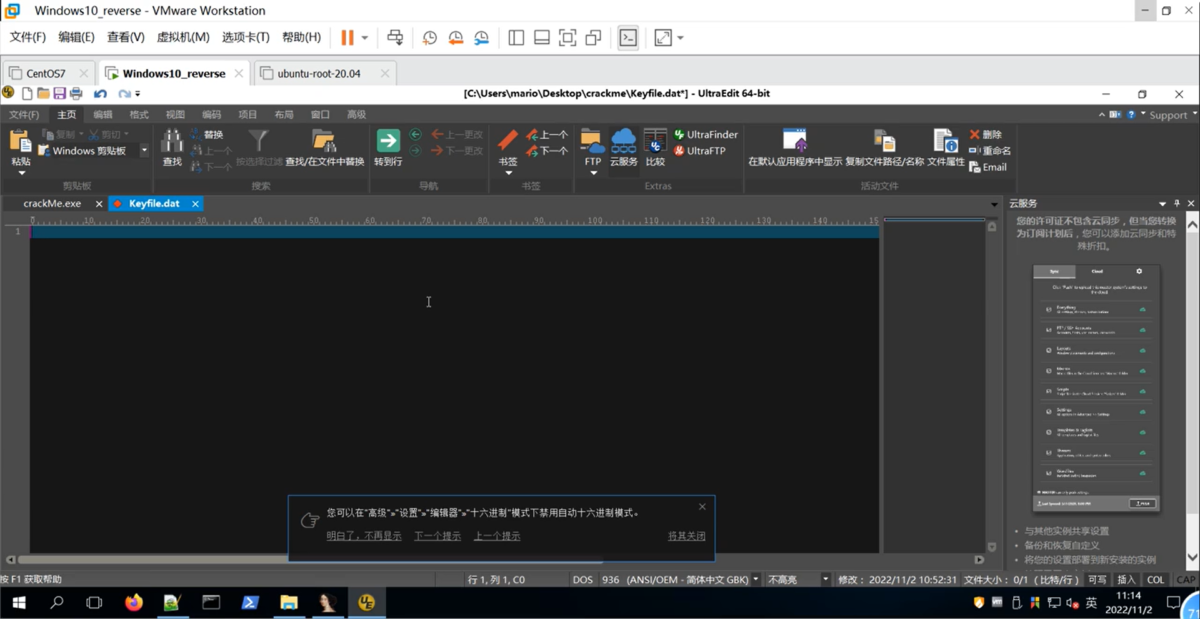This screenshot has height=619, width=1200.
Task: Expand the FTP dropdown arrow
Action: [593, 173]
